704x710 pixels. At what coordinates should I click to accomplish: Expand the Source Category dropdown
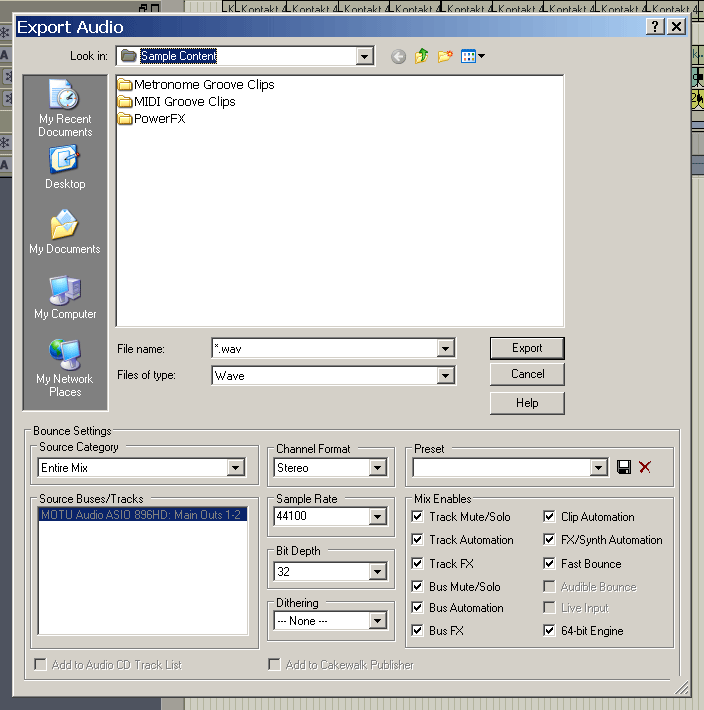[236, 468]
